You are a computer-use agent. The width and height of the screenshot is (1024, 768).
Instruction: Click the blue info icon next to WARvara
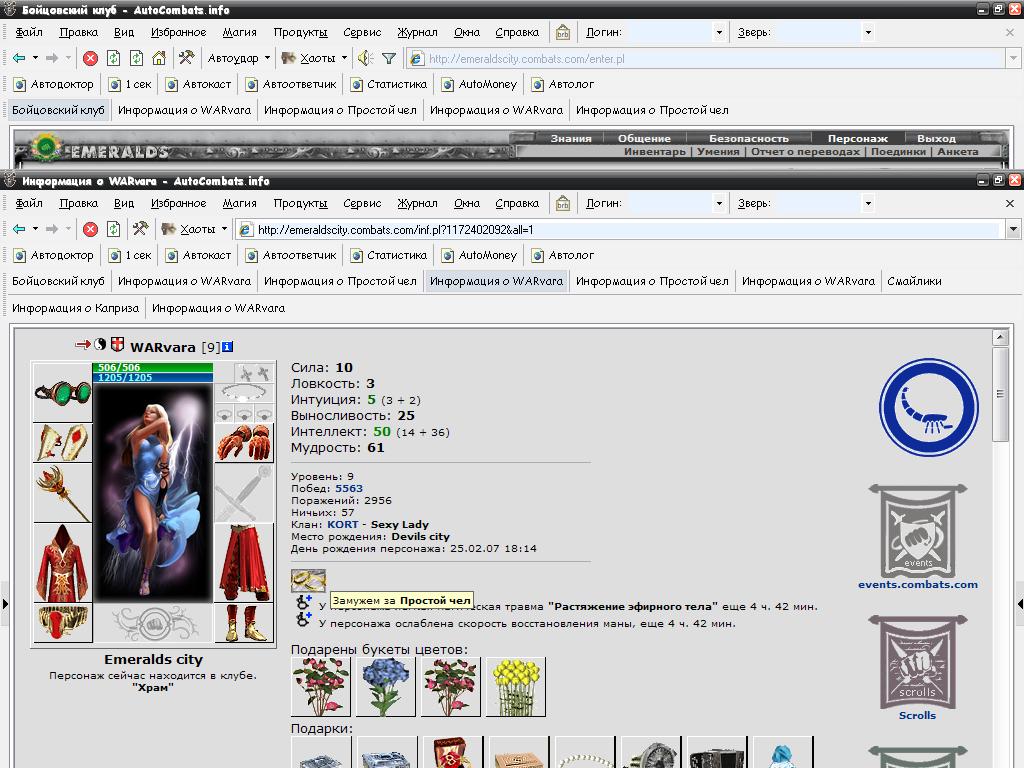coord(227,347)
